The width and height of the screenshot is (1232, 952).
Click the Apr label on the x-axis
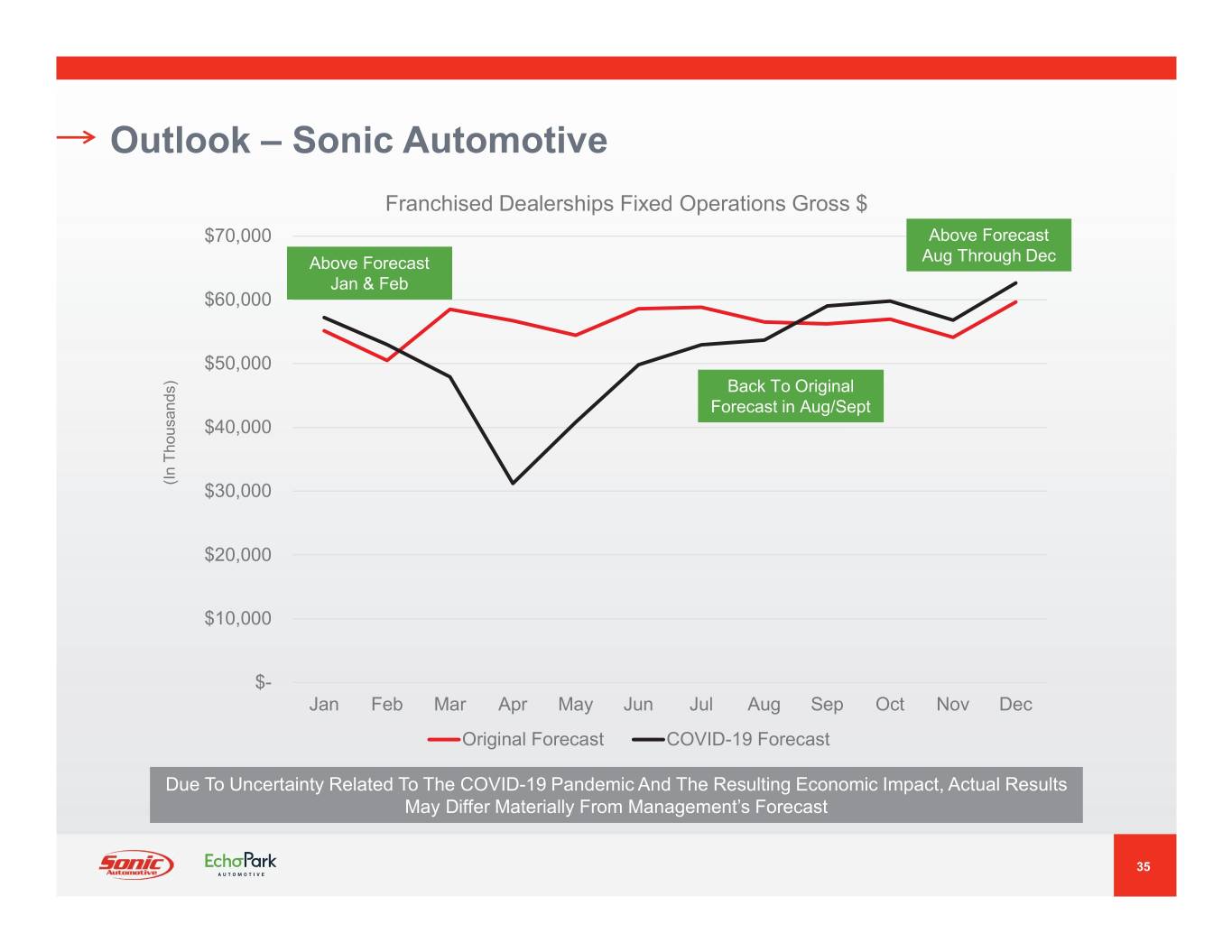(513, 705)
